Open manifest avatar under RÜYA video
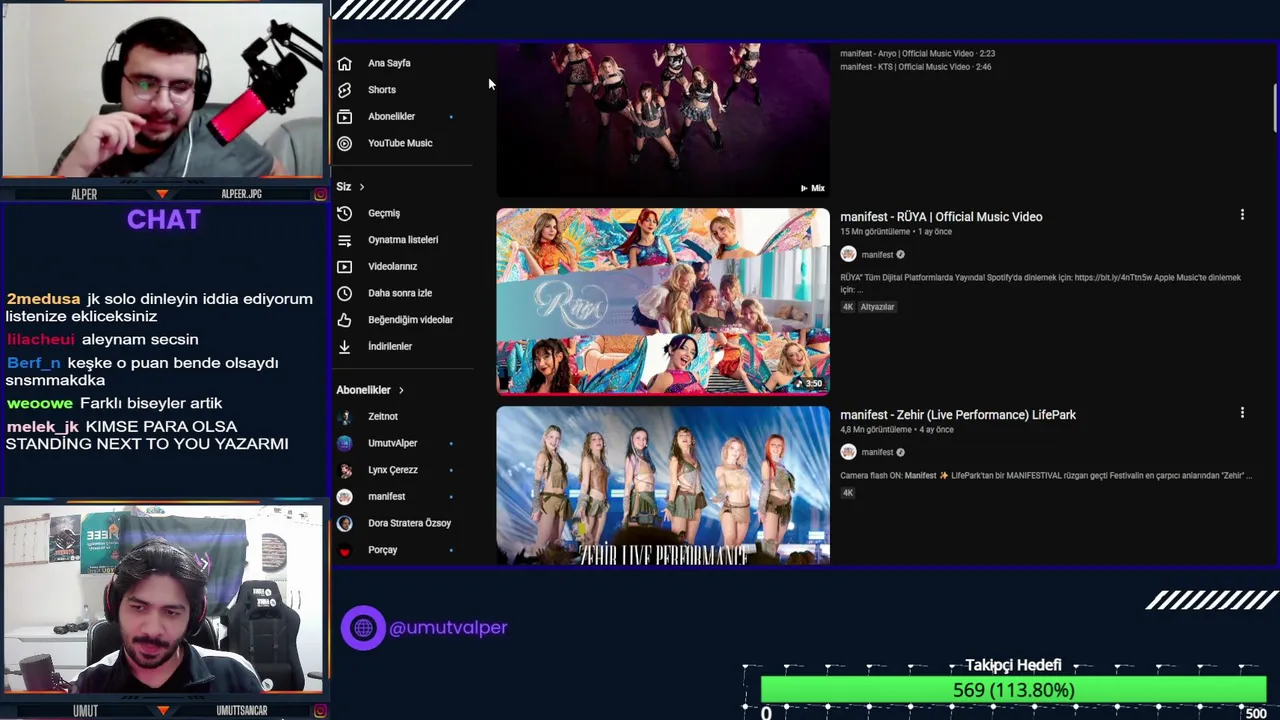The width and height of the screenshot is (1280, 720). (x=848, y=255)
